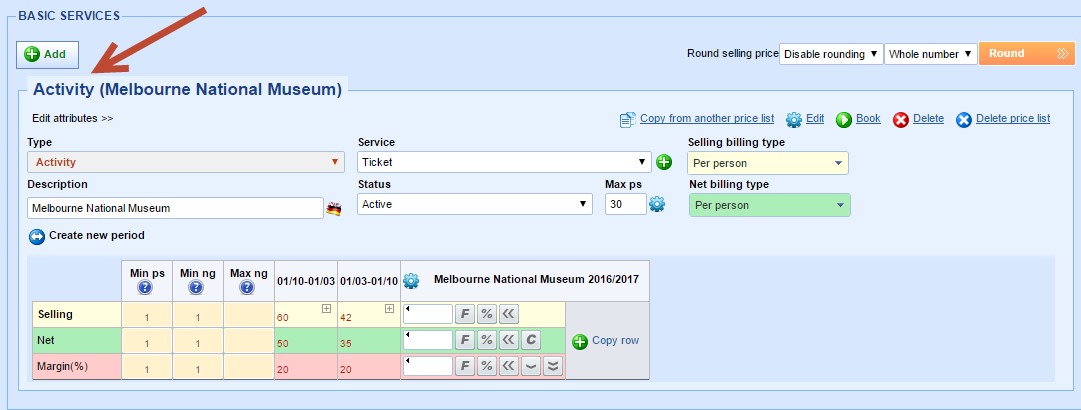Open the Service dropdown showing Ticket
Viewport: 1081px width, 410px height.
pos(504,162)
